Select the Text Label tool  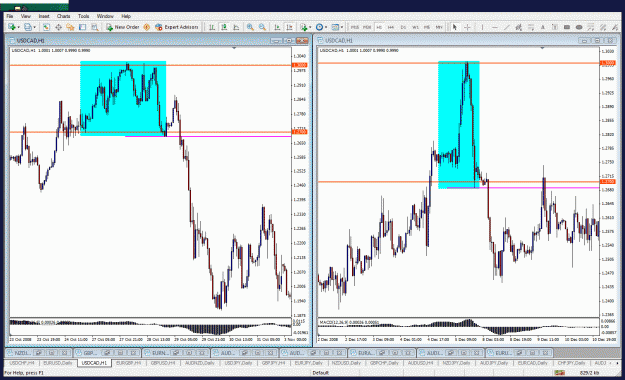554,27
